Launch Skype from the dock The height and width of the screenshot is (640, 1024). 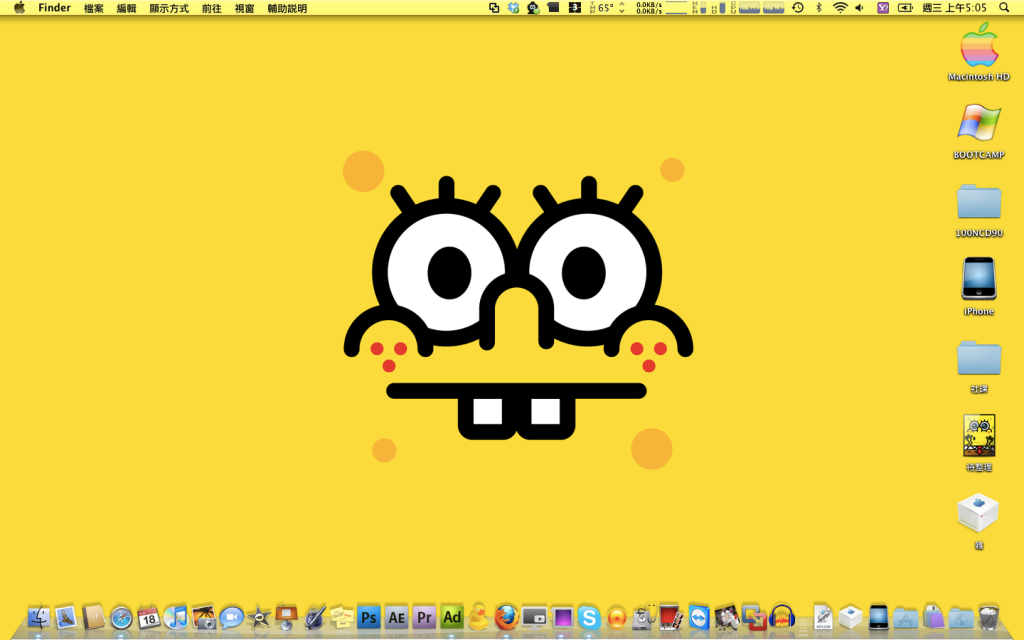588,617
